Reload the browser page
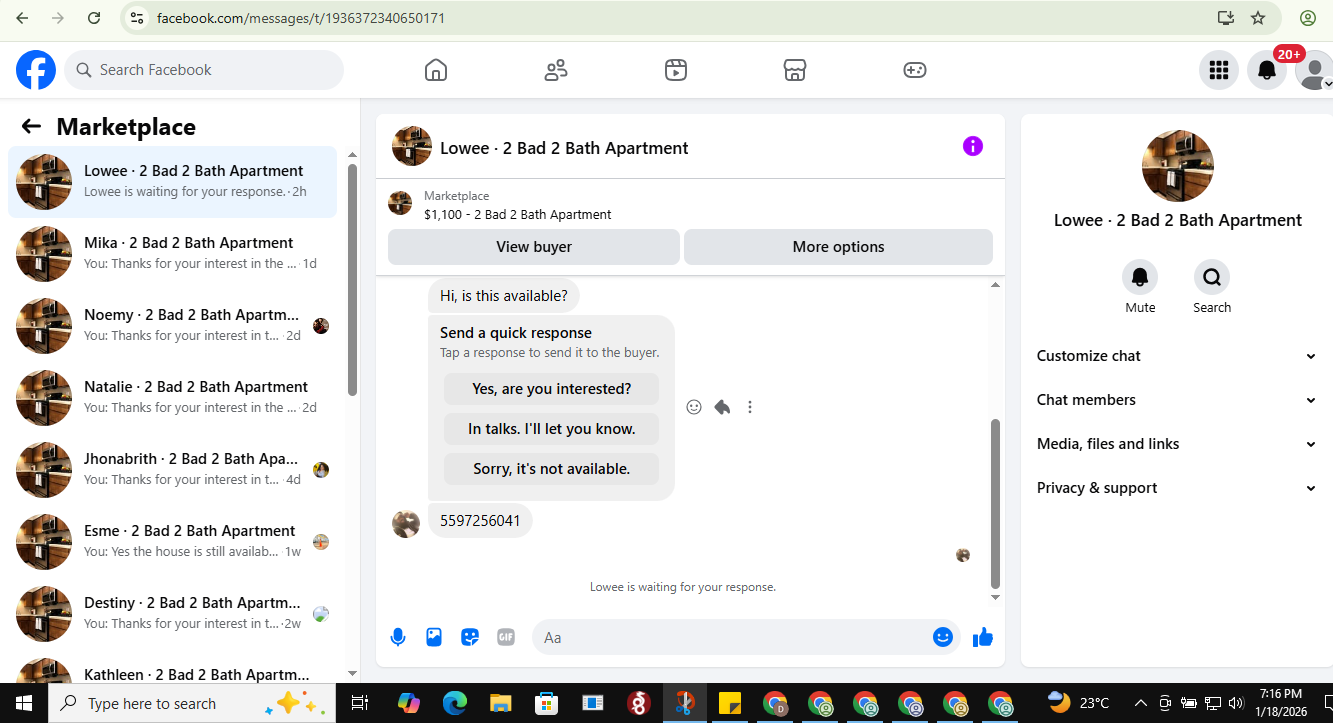 pyautogui.click(x=94, y=18)
